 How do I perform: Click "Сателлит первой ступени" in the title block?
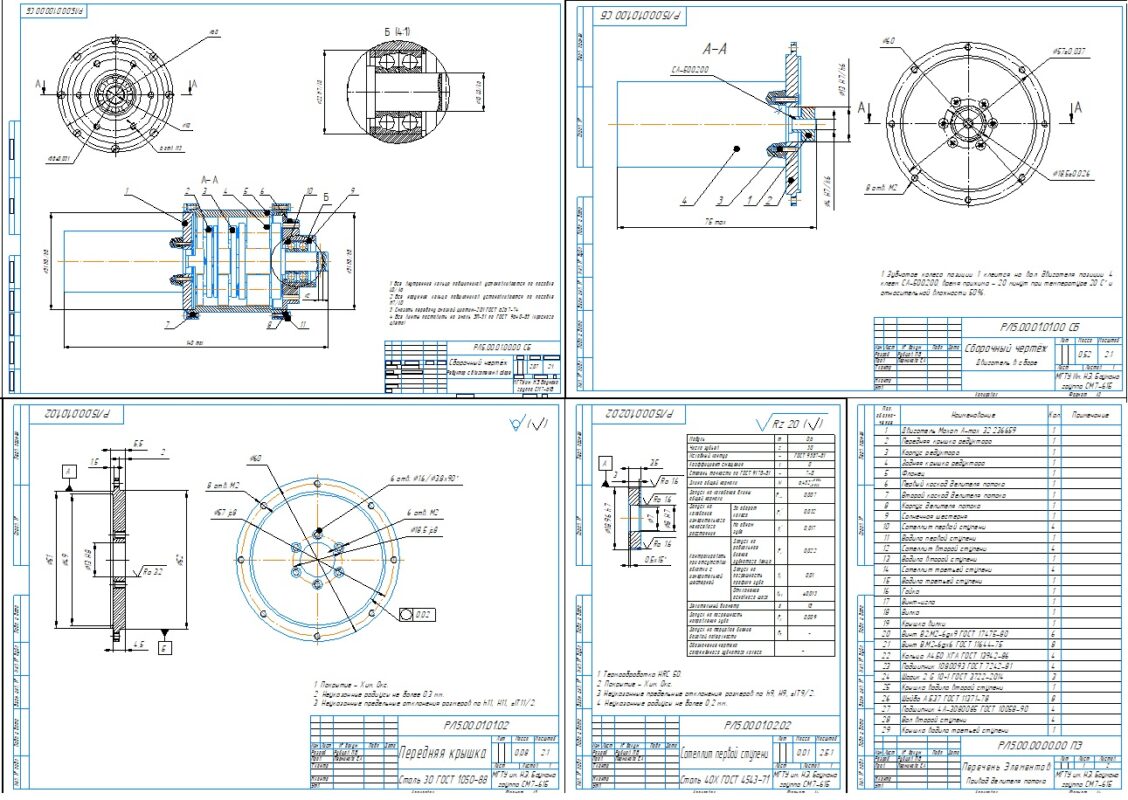(x=724, y=754)
